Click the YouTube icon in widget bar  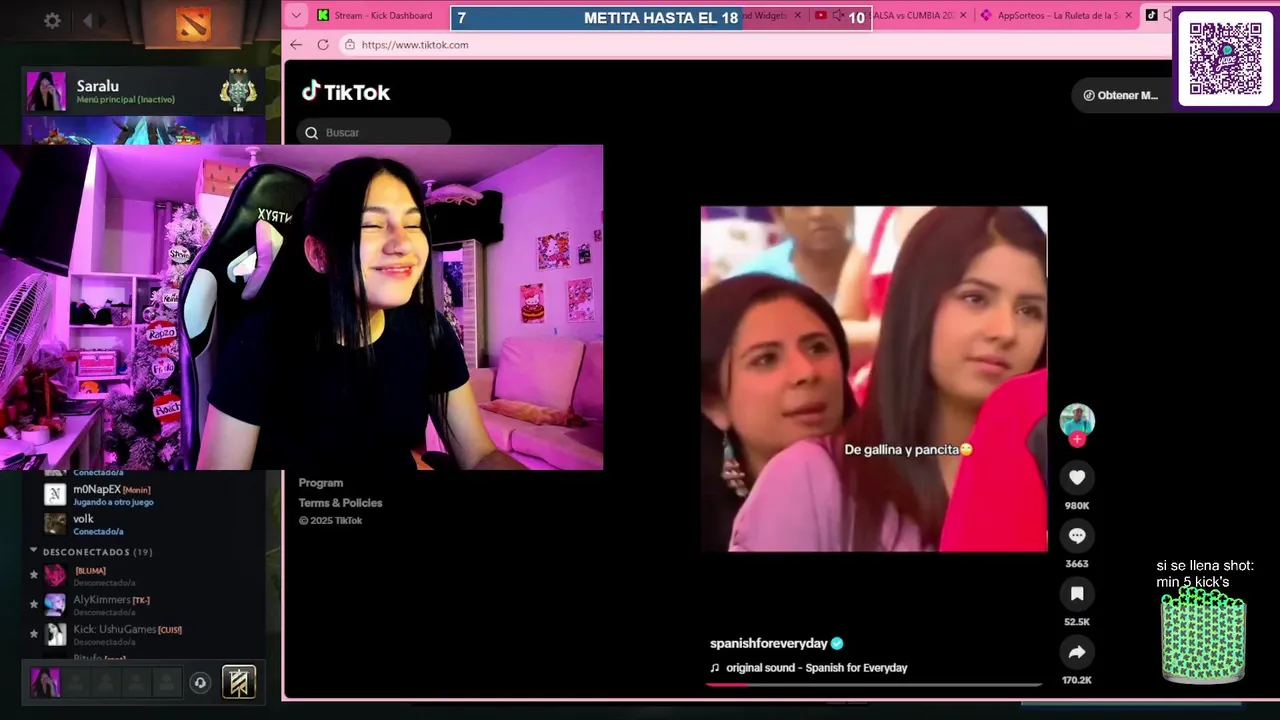tap(820, 16)
